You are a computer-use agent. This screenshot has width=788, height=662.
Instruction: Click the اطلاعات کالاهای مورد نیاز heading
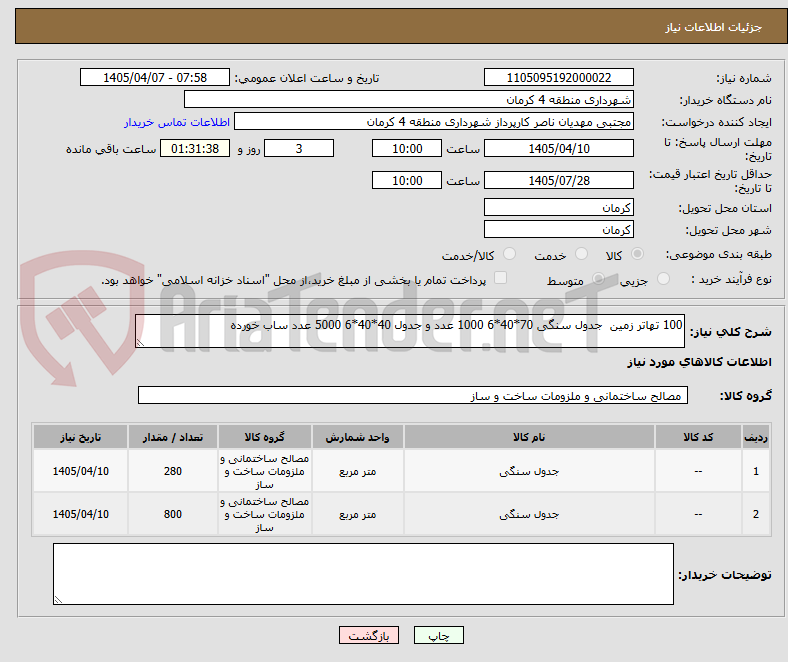[699, 362]
